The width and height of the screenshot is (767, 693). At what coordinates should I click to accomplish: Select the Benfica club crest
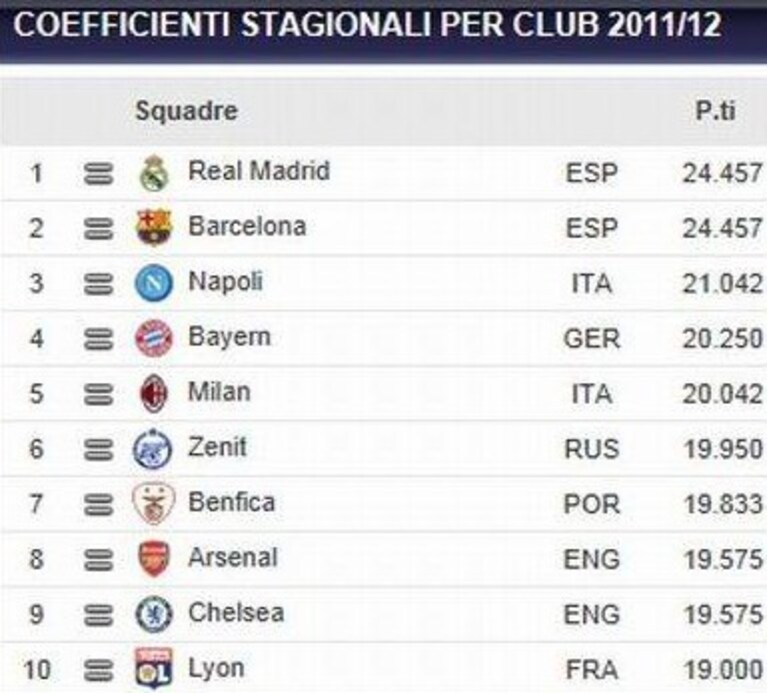(154, 504)
